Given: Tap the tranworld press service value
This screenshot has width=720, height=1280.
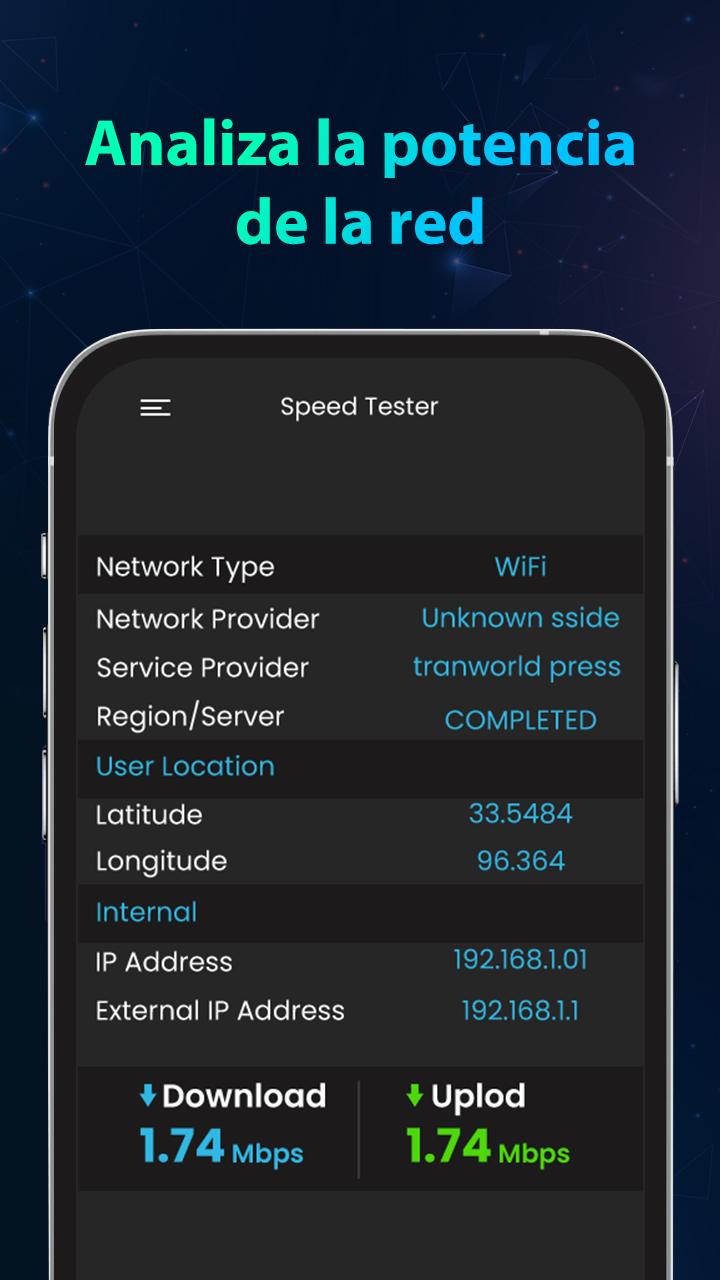Looking at the screenshot, I should pos(517,667).
